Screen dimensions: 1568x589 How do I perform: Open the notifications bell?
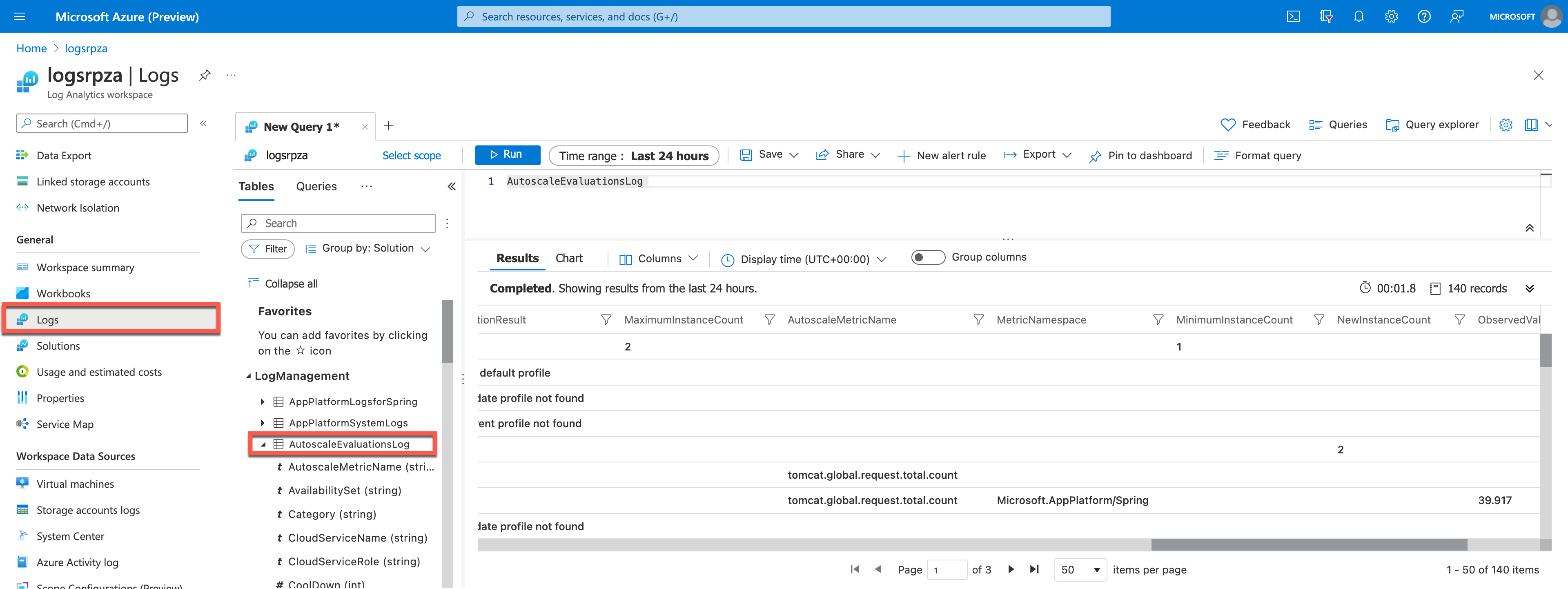[x=1359, y=16]
